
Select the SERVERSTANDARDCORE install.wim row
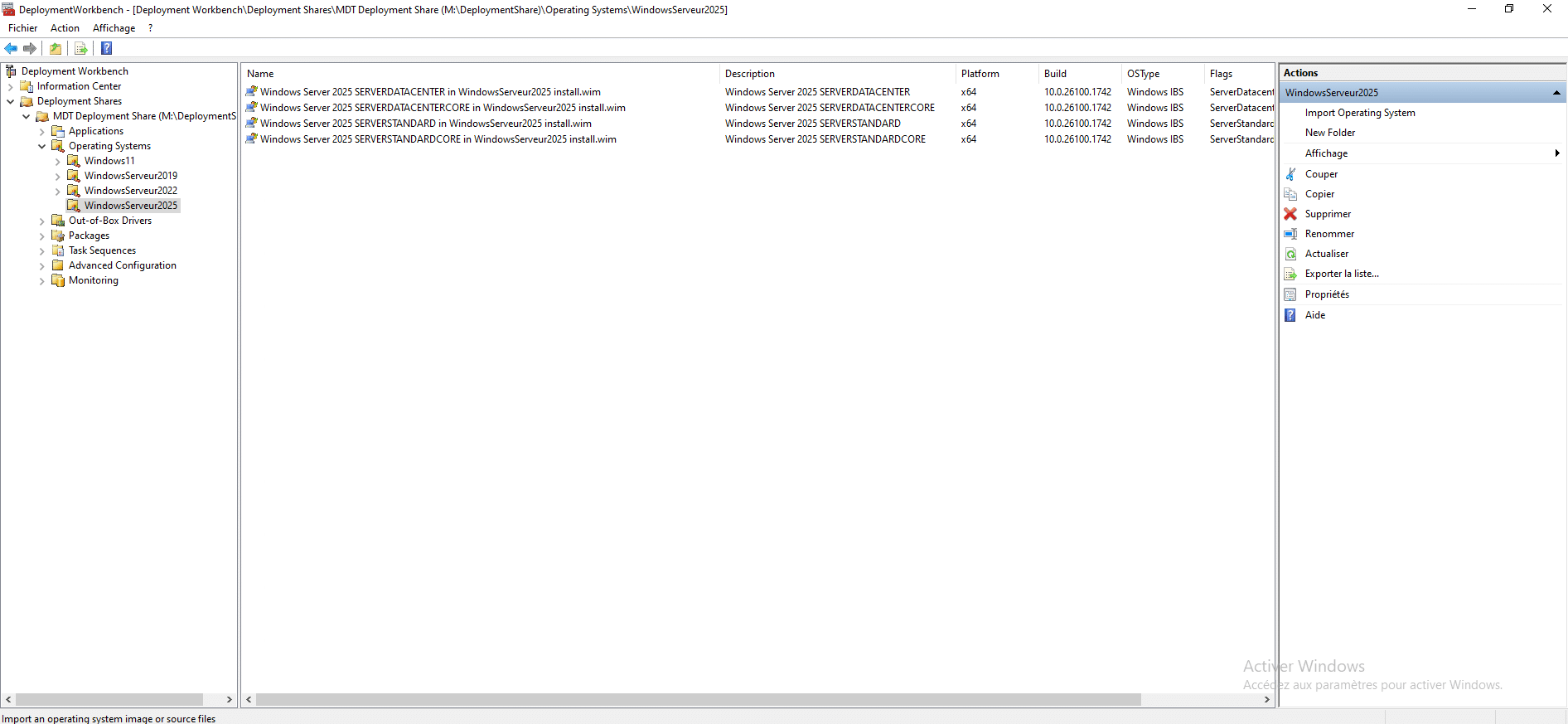438,139
